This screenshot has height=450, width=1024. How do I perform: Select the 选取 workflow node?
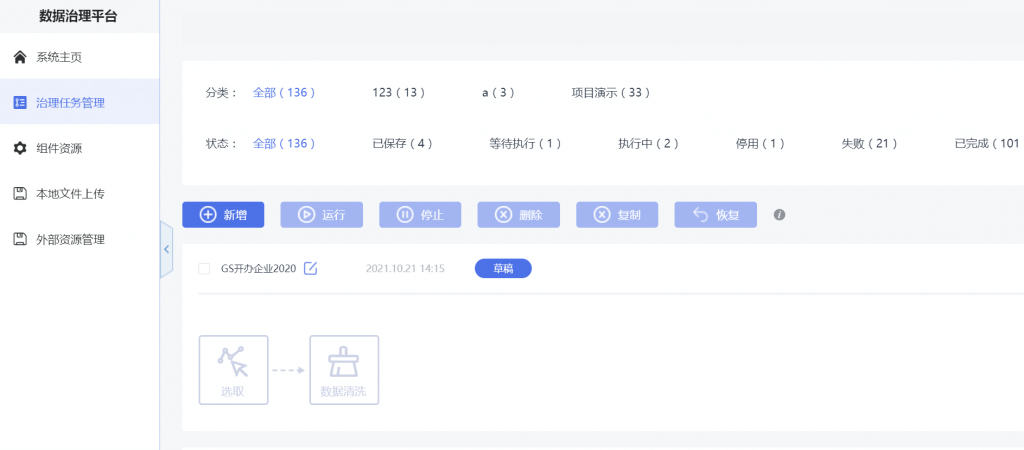point(233,370)
